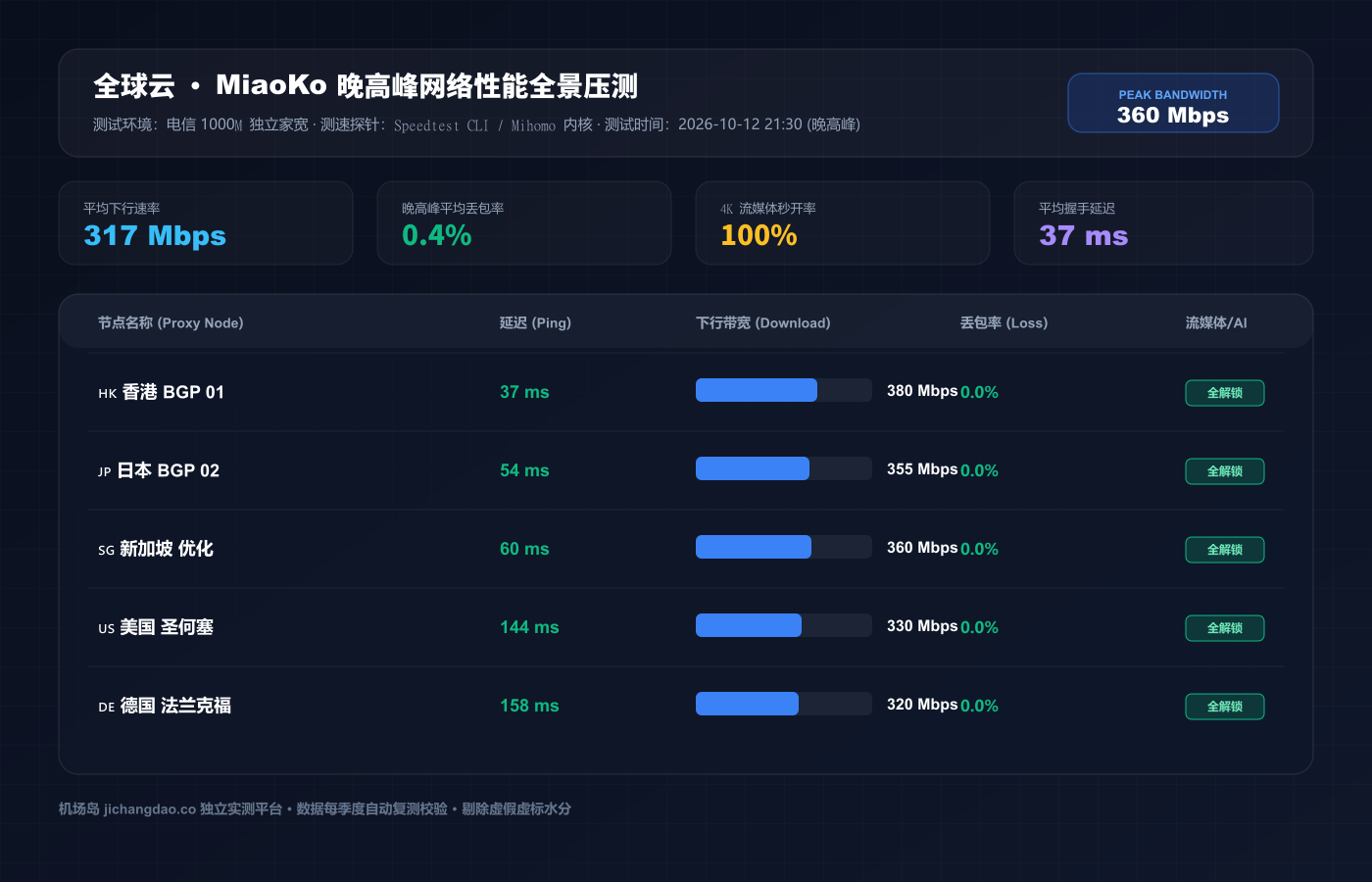Open the 平均握手延迟 37 ms card

[1163, 223]
